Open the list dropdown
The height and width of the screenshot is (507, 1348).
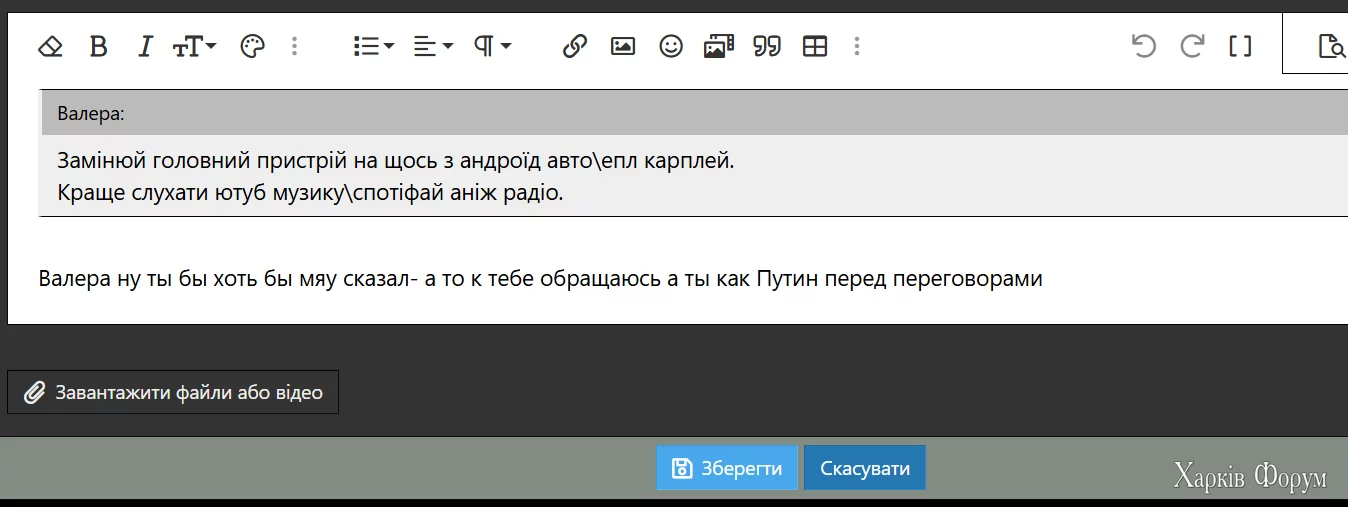pos(374,46)
